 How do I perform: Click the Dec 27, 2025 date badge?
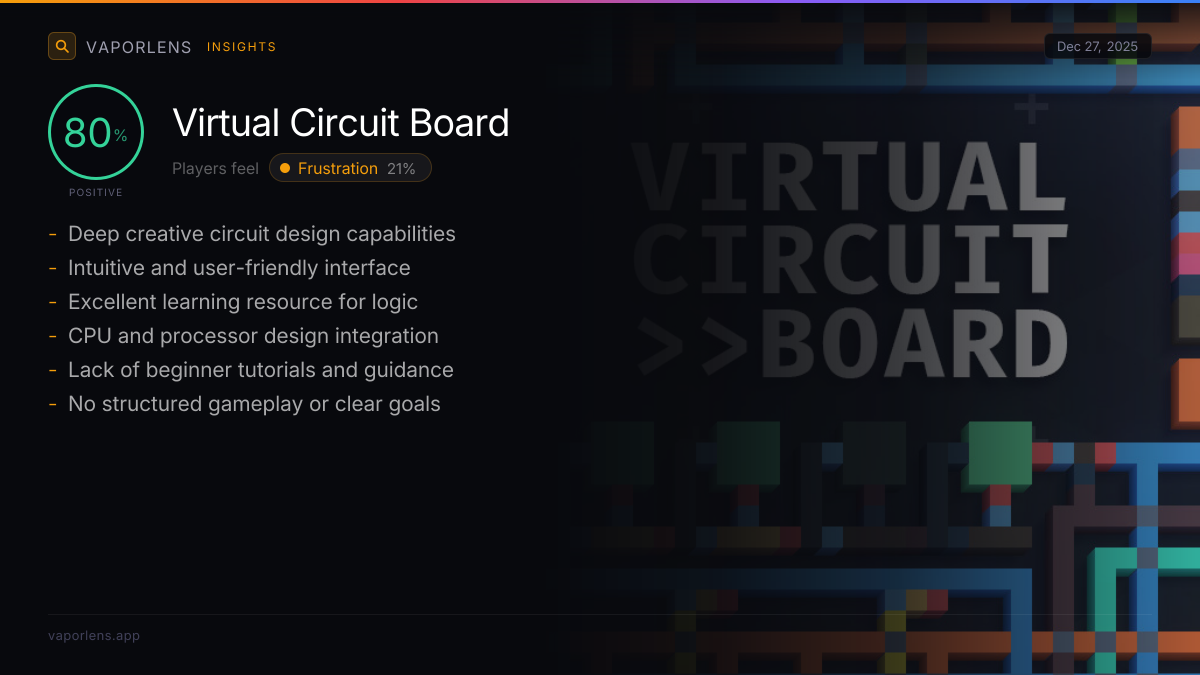click(1097, 46)
